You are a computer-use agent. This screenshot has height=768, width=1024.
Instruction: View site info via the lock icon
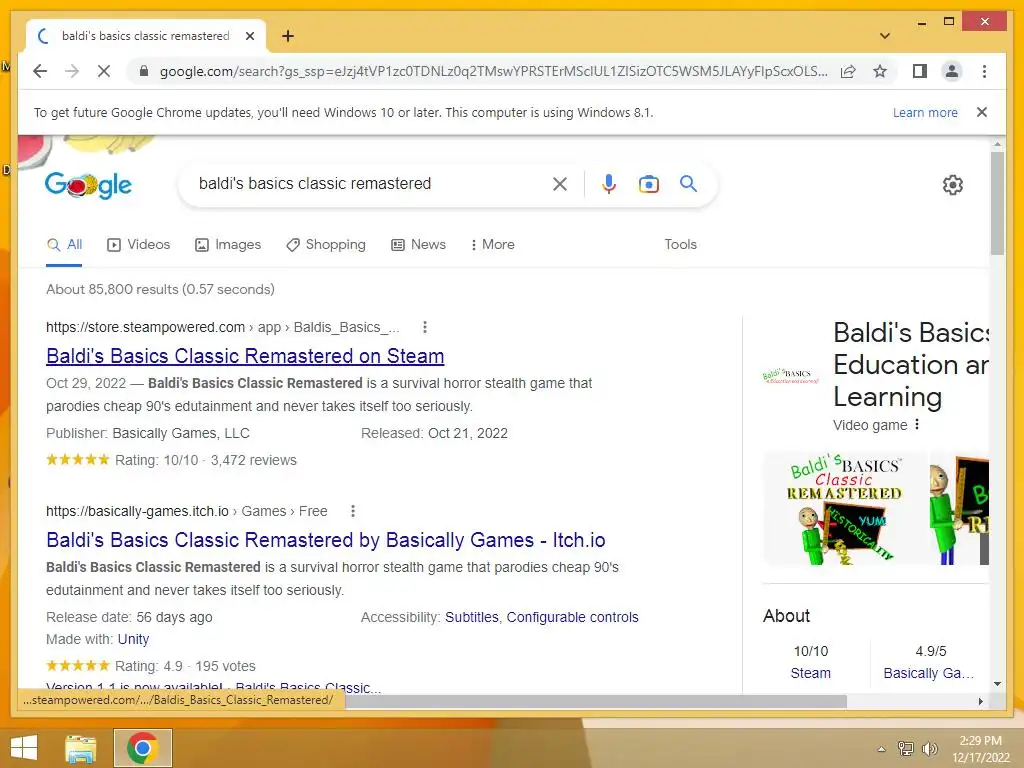pos(144,71)
